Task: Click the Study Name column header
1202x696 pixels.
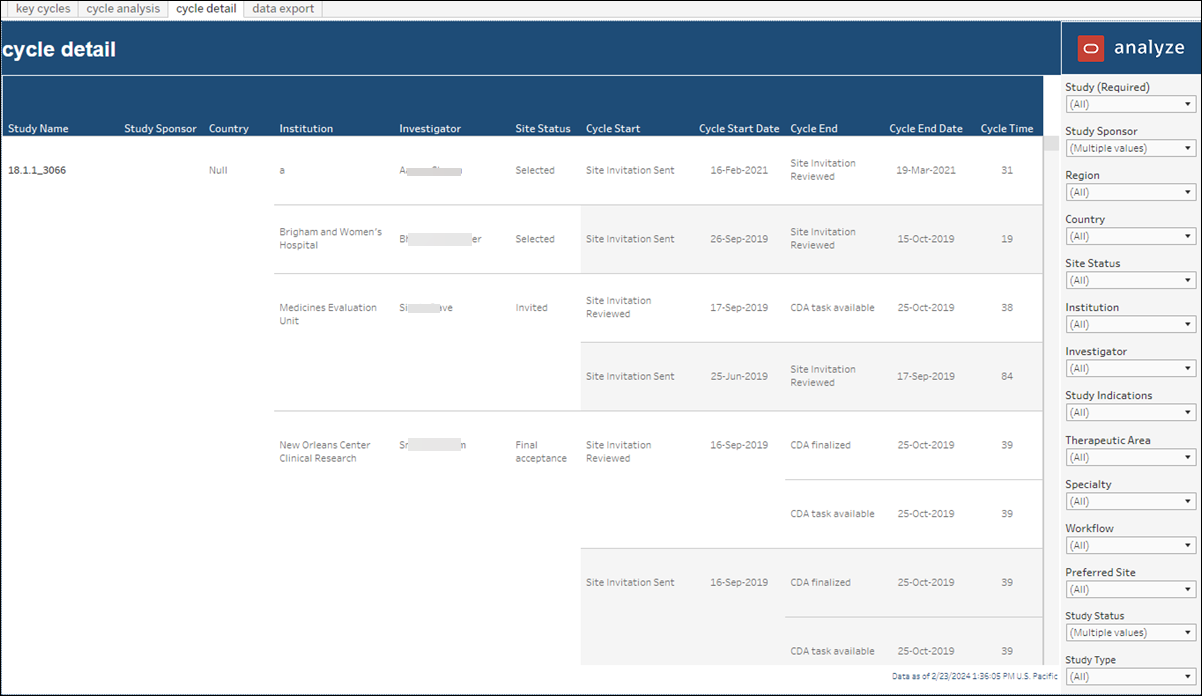Action: click(38, 128)
